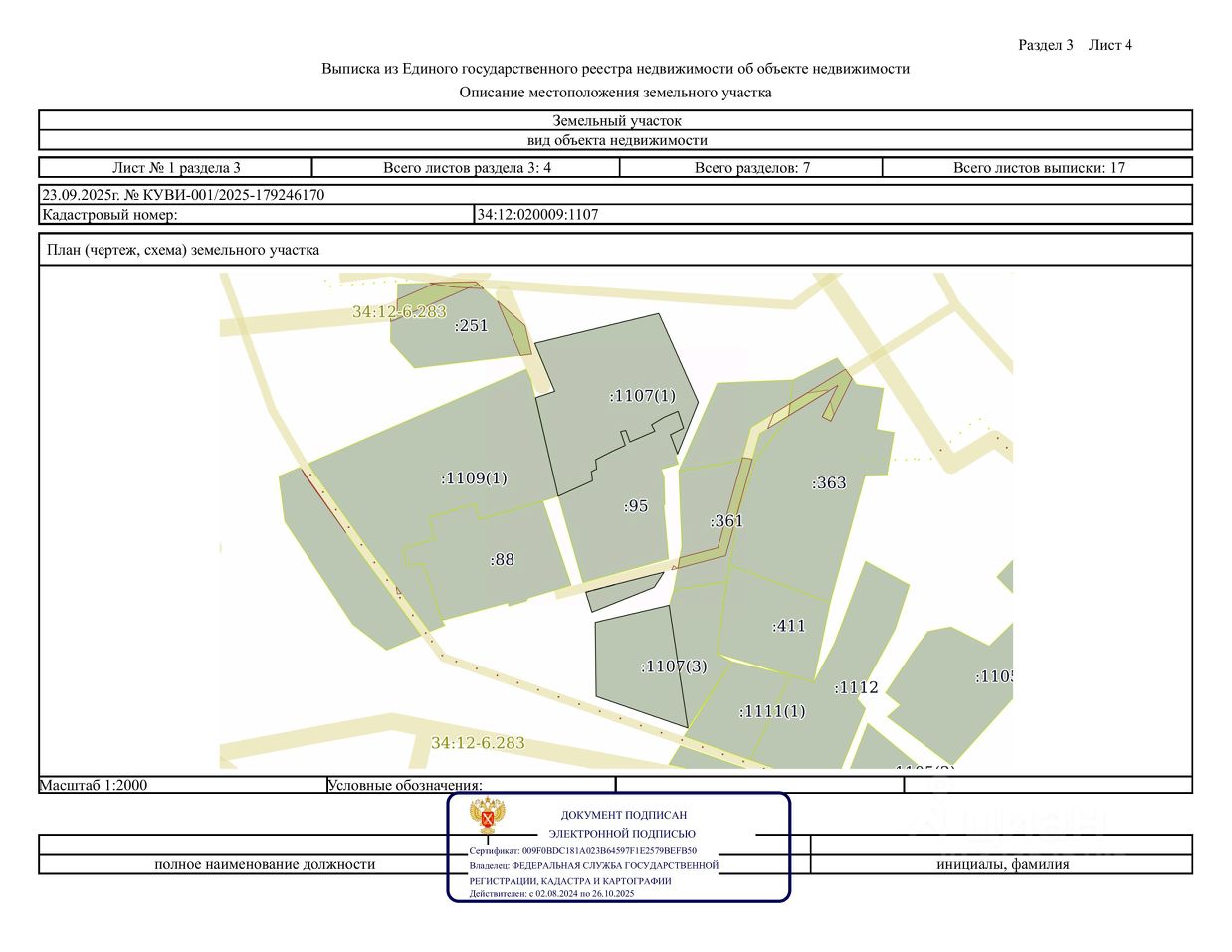Click parcel label :95

tap(636, 506)
